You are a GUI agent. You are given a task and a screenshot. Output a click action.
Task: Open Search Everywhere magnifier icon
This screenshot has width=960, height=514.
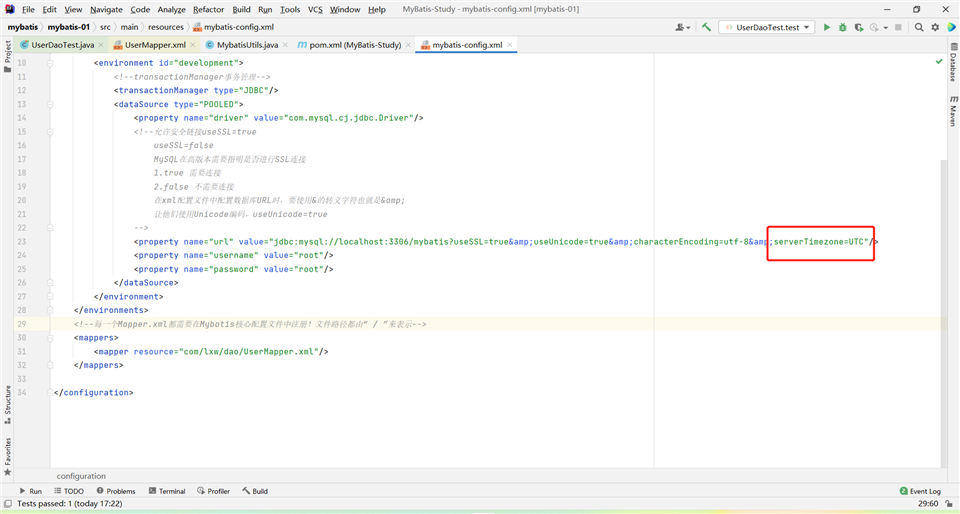point(919,27)
